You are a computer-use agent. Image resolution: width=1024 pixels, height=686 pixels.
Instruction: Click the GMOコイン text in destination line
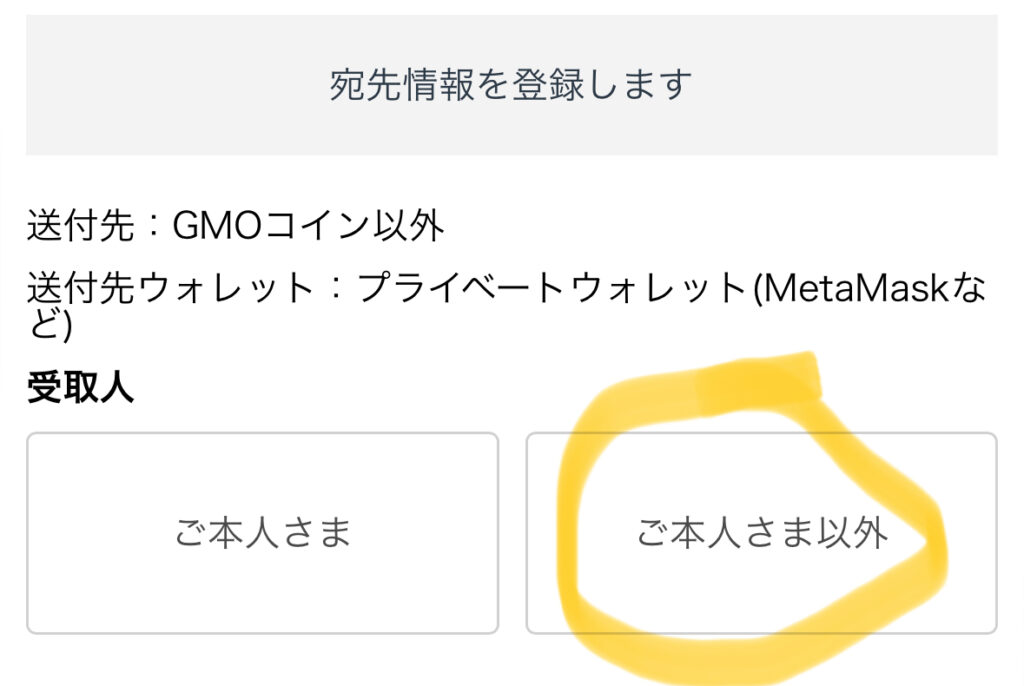270,227
